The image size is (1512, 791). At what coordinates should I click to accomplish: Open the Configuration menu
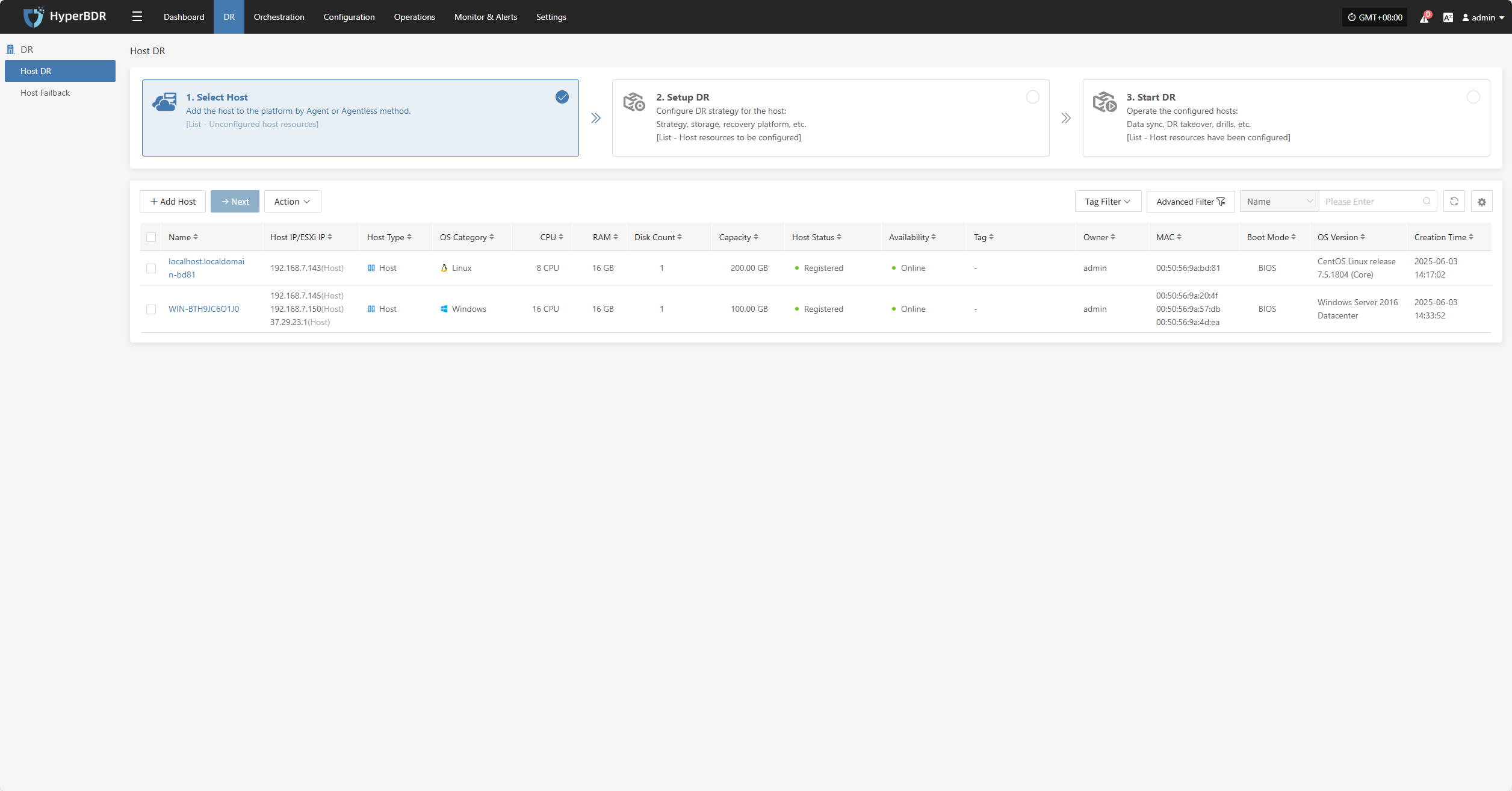point(349,17)
